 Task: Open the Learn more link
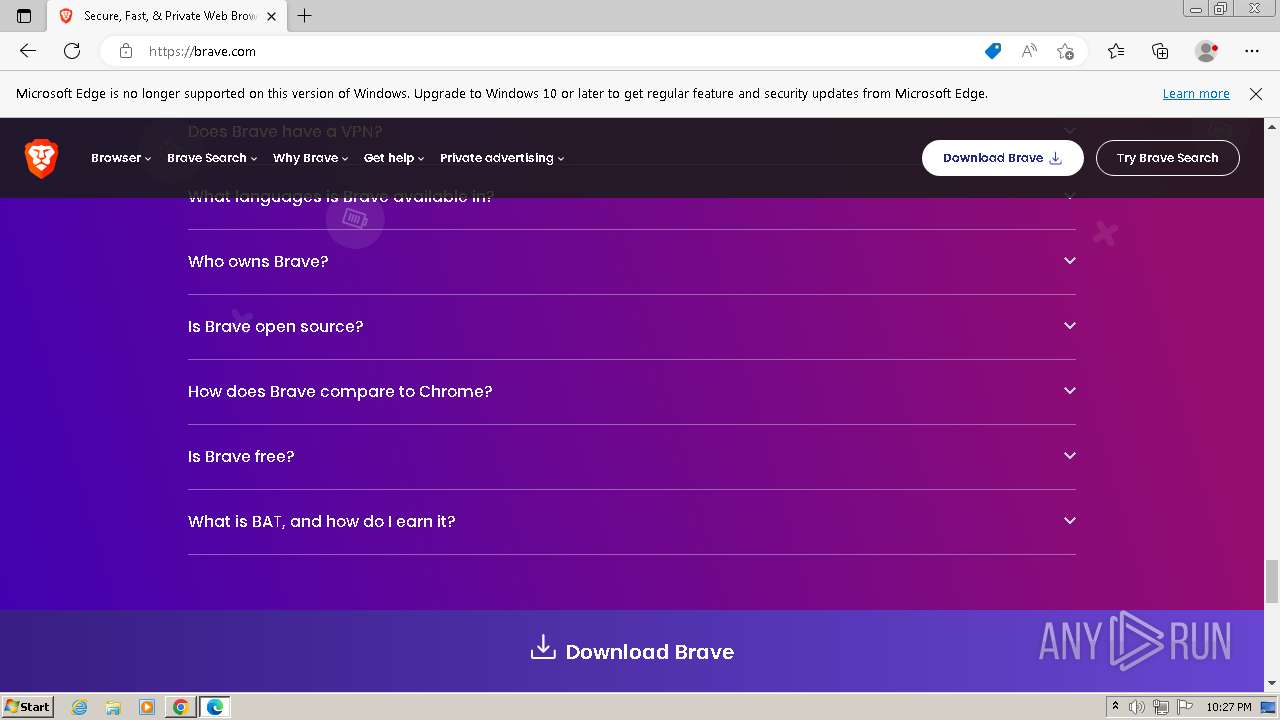[1196, 94]
